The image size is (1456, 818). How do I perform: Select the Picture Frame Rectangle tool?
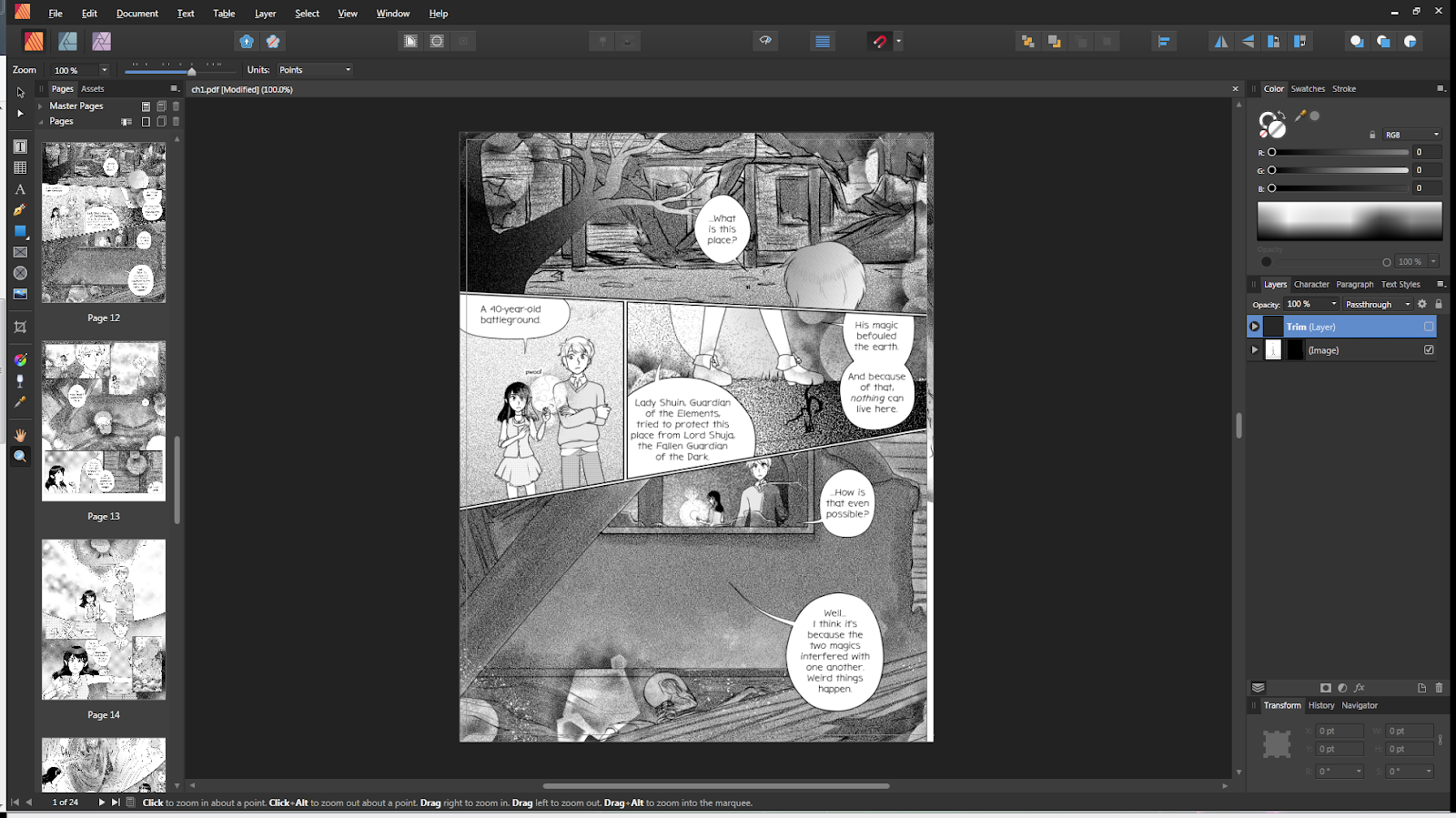[20, 252]
